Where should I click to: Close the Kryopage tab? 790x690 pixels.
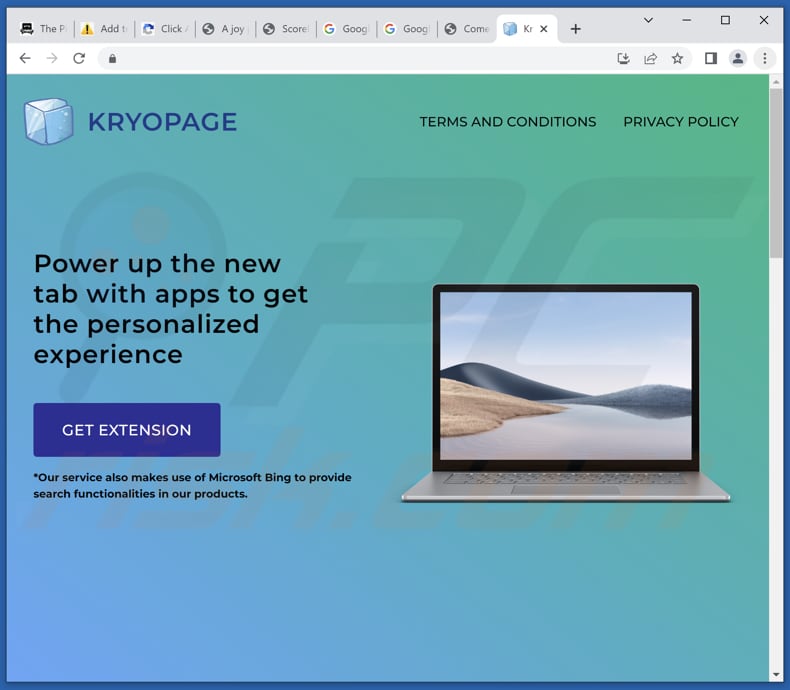[544, 29]
